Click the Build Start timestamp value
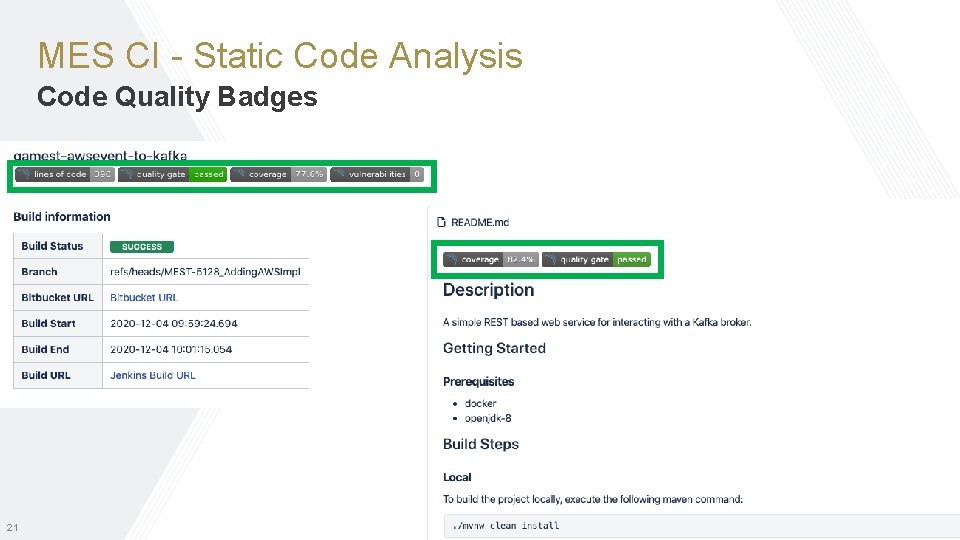Viewport: 960px width, 540px height. pyautogui.click(x=174, y=323)
